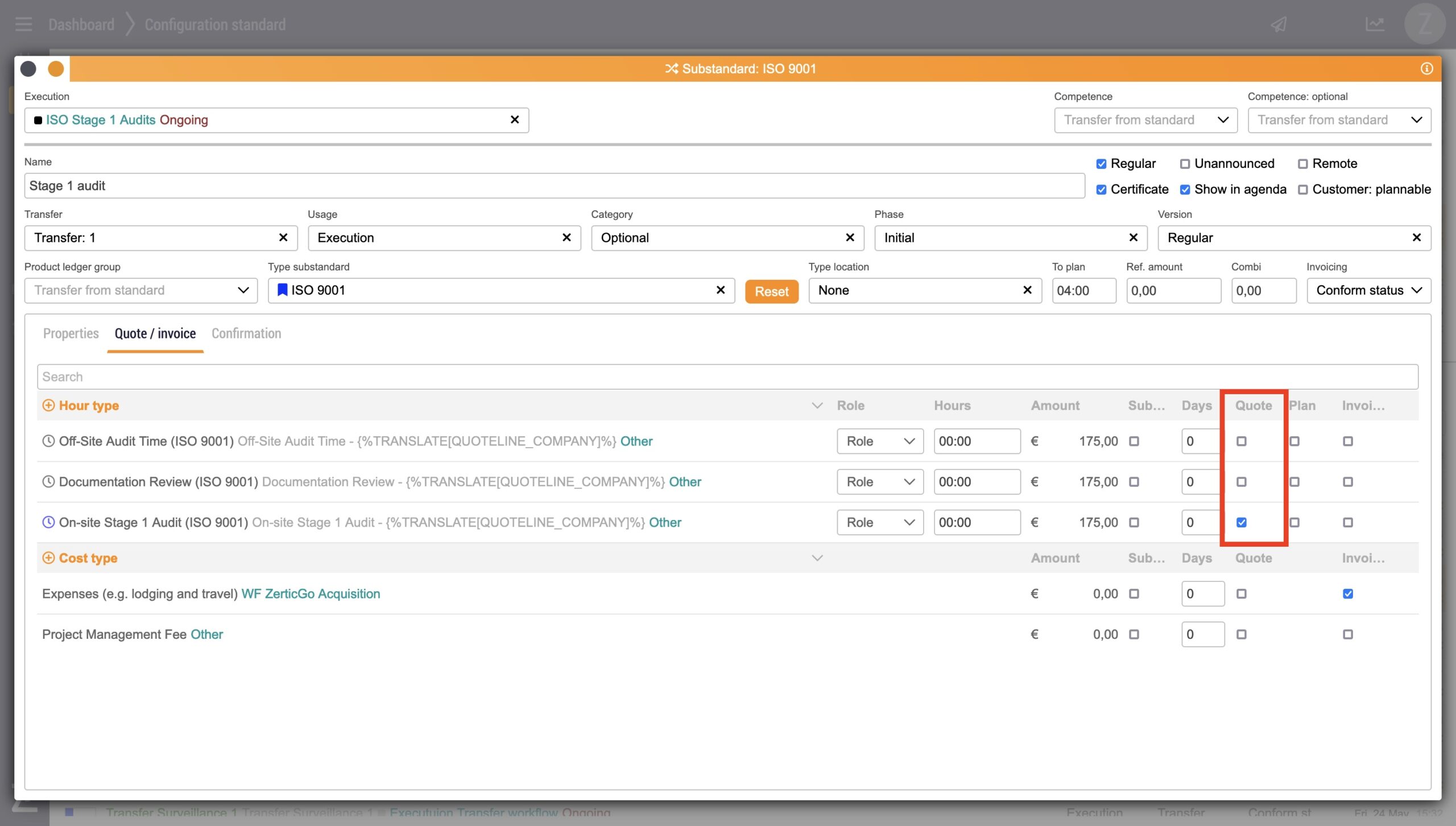Click the info icon in the orange title bar
Screen dimensions: 1456x826
[1426, 69]
